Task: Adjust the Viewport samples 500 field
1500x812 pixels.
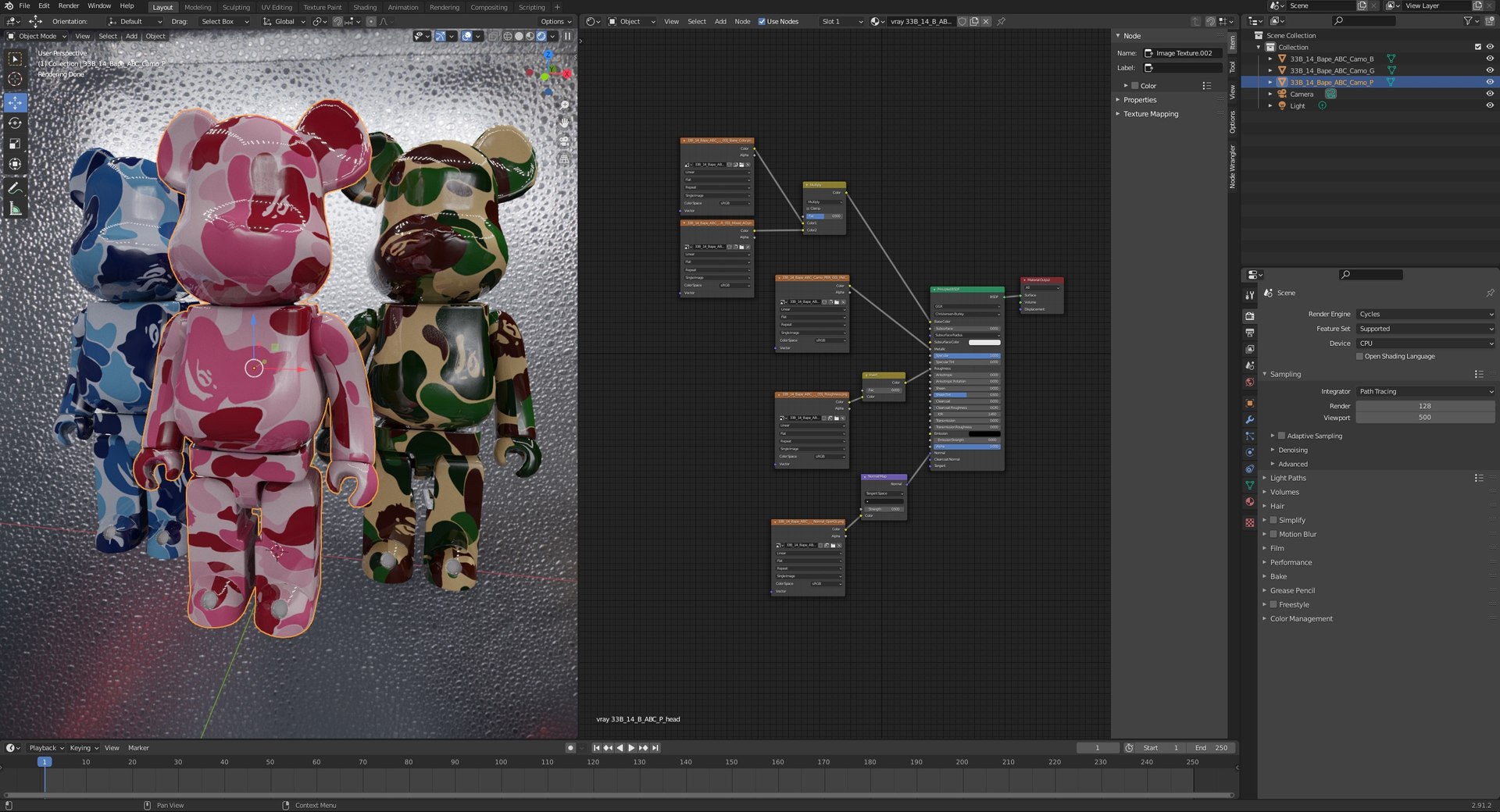Action: 1425,418
